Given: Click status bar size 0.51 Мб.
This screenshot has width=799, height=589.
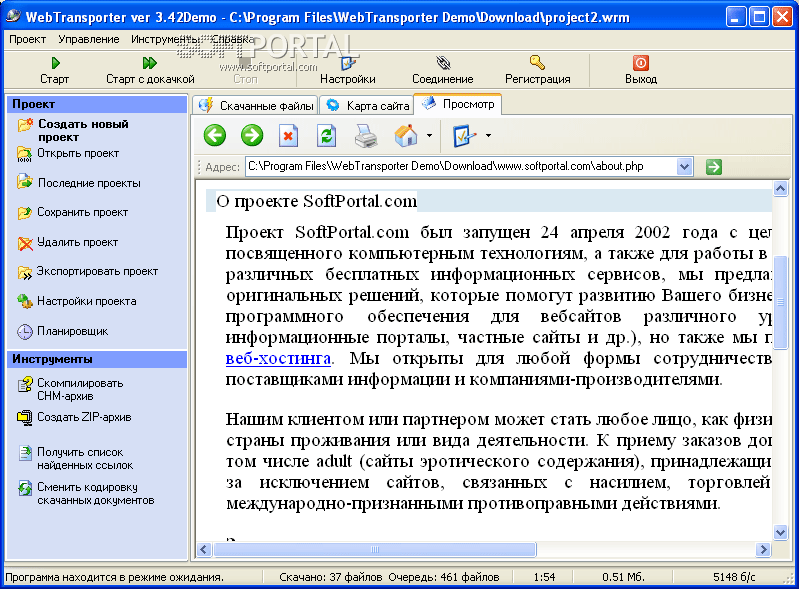Looking at the screenshot, I should pyautogui.click(x=623, y=577).
